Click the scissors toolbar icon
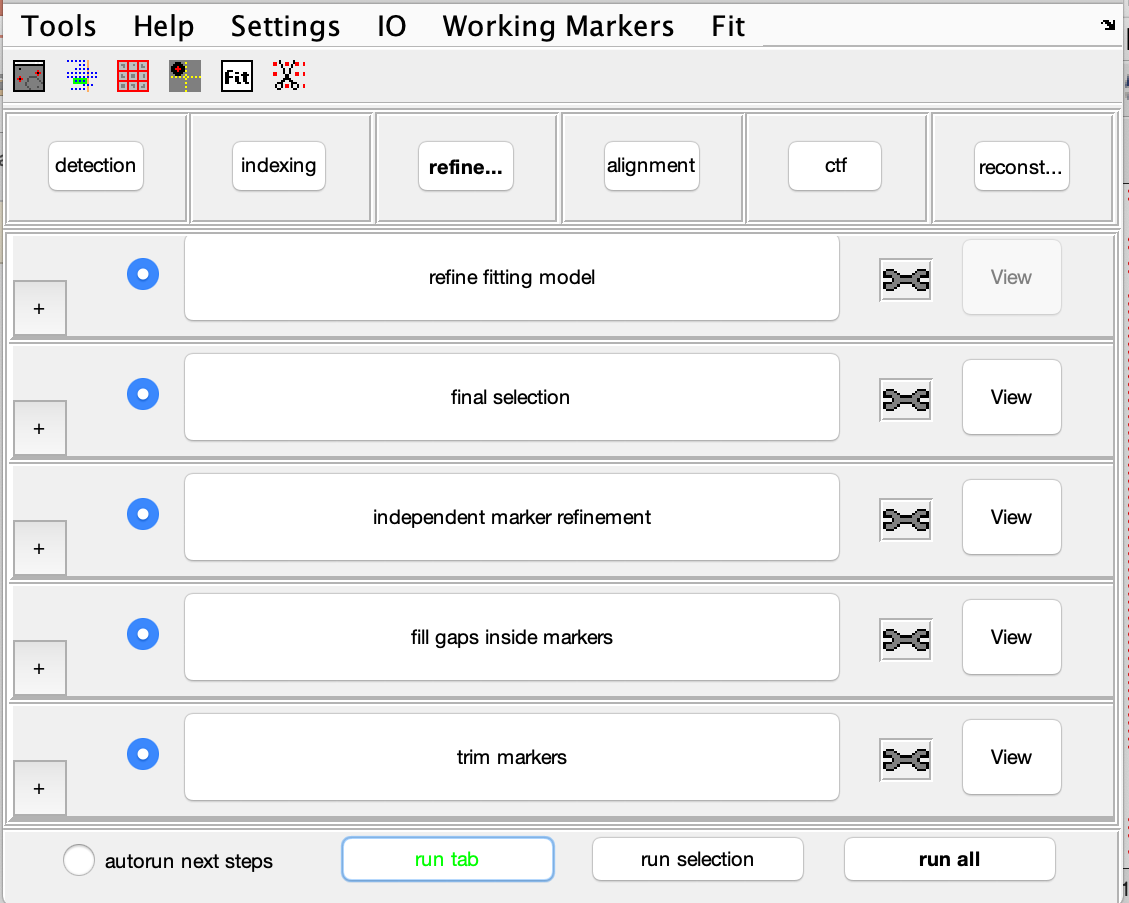This screenshot has height=903, width=1129. coord(289,76)
